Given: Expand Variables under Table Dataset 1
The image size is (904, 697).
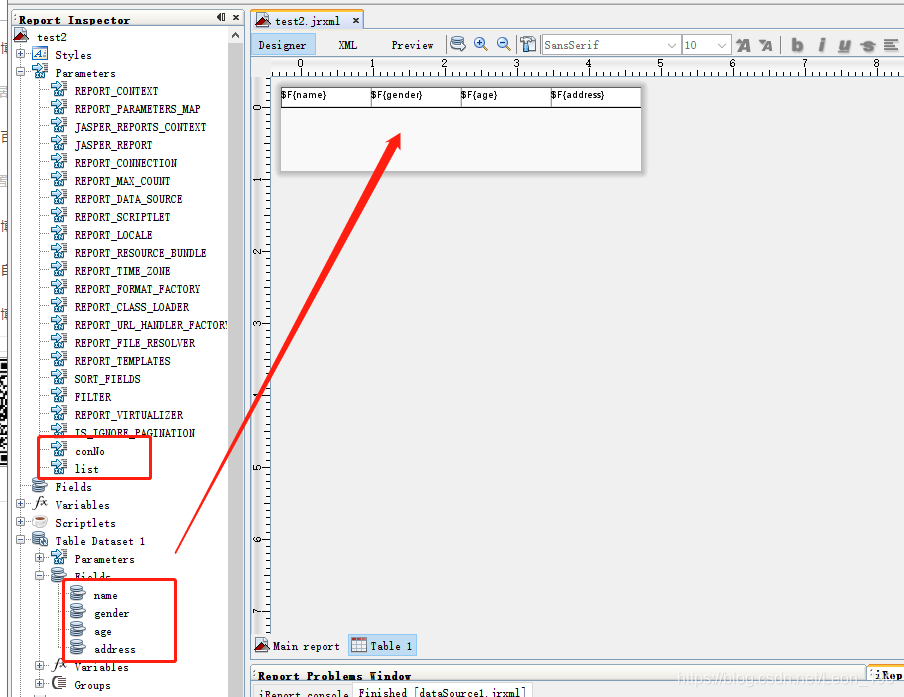Looking at the screenshot, I should [39, 666].
